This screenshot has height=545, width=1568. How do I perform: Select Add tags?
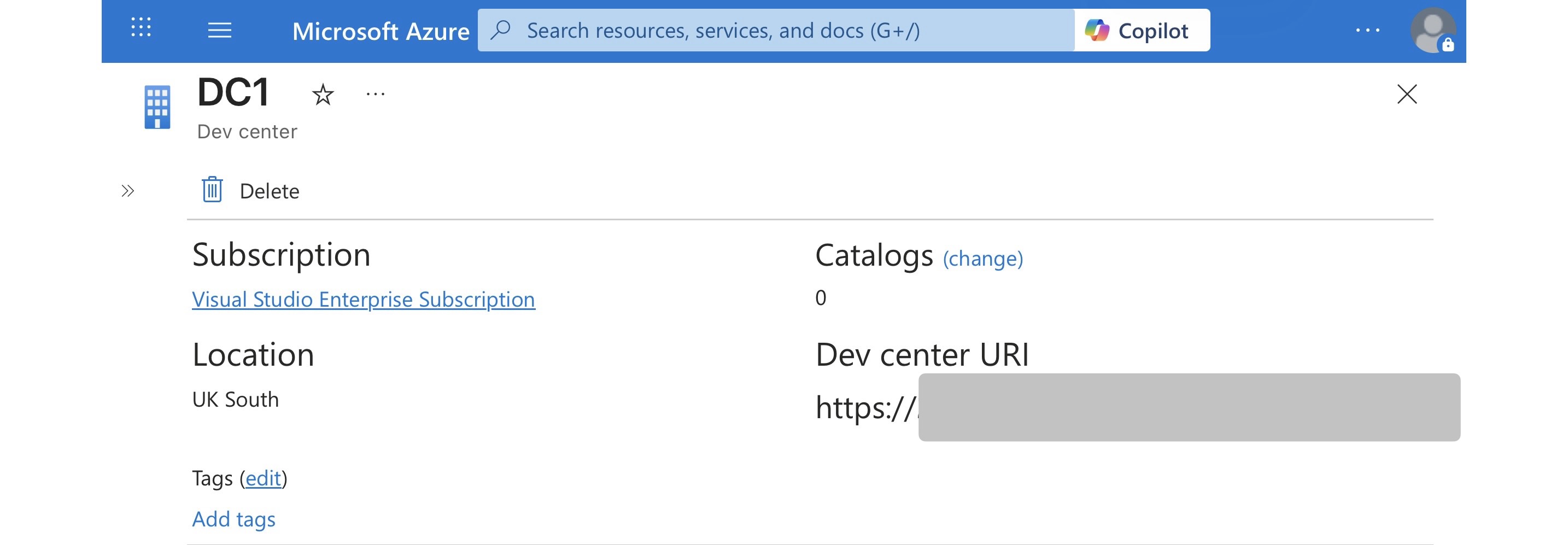234,519
